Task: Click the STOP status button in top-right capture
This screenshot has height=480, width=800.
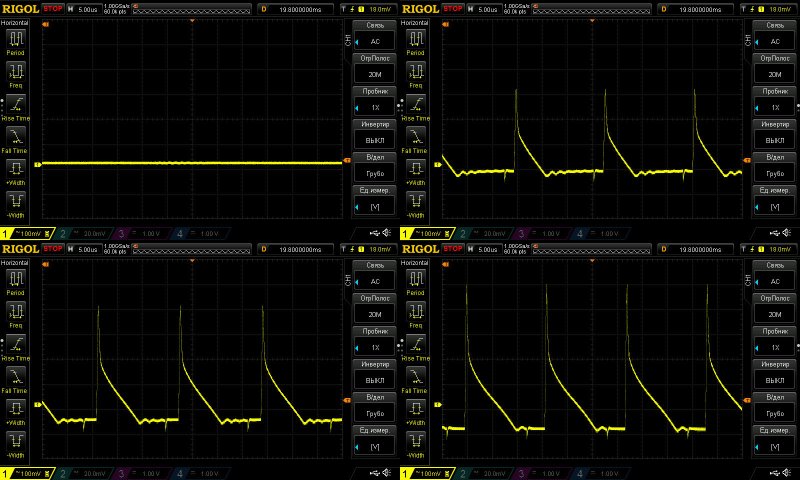Action: pos(453,9)
